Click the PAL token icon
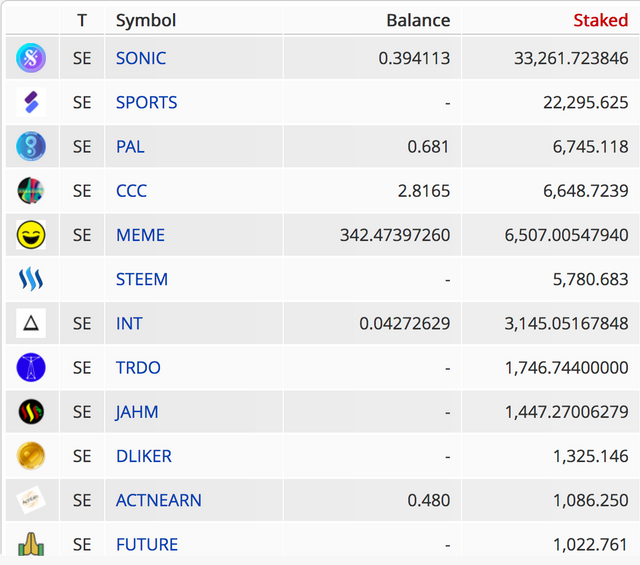 tap(31, 146)
